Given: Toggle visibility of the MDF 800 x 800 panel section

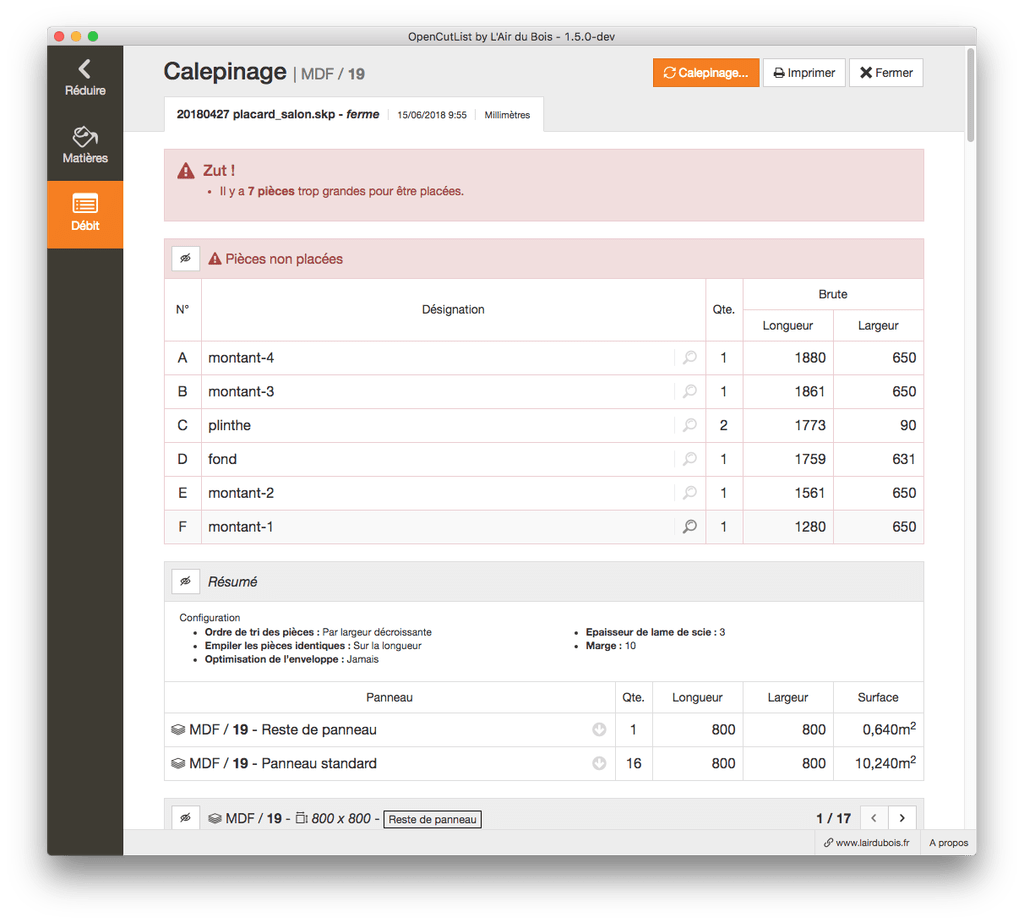Looking at the screenshot, I should [x=185, y=818].
